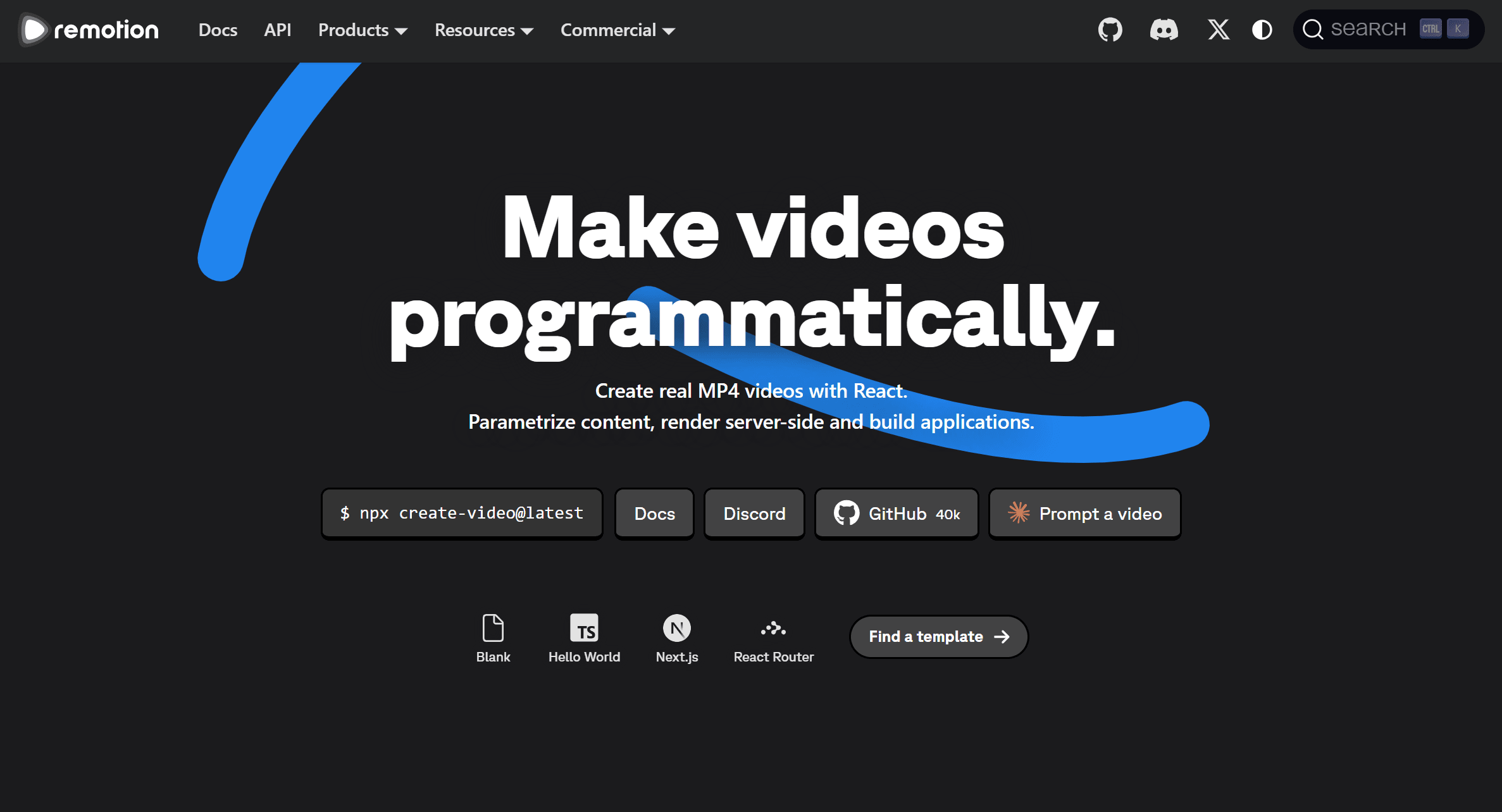
Task: Open the Discord icon in header
Action: [1164, 30]
